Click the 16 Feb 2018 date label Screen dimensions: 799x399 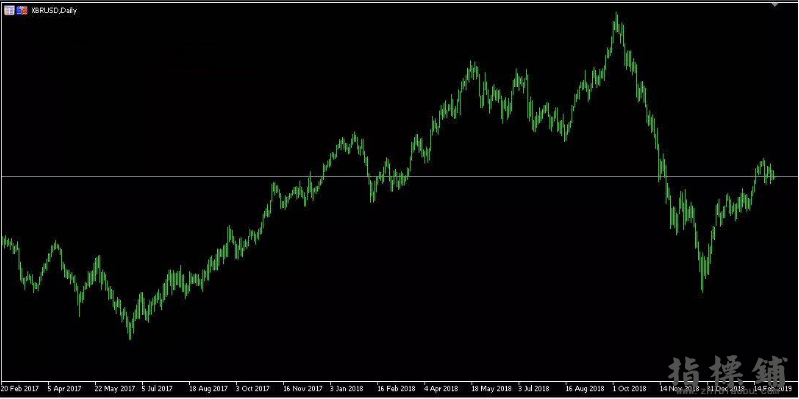coord(396,388)
